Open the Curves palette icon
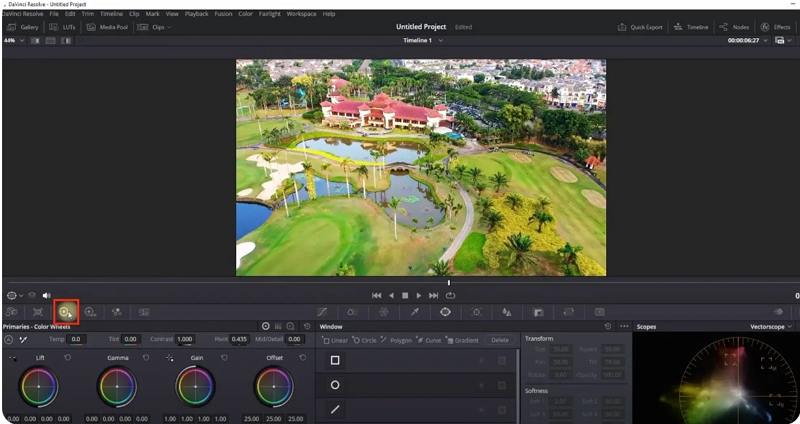This screenshot has width=800, height=424. click(x=322, y=312)
